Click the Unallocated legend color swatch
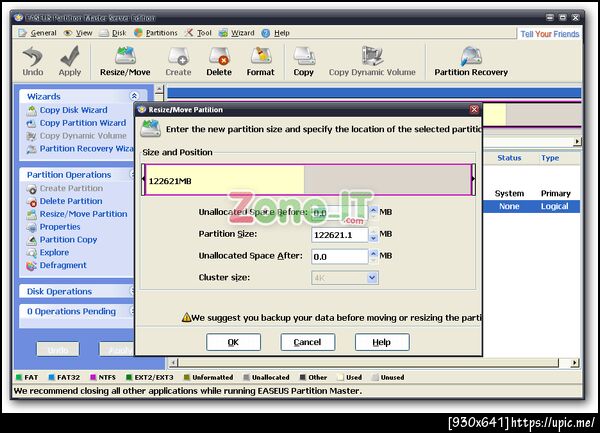 pyautogui.click(x=246, y=378)
